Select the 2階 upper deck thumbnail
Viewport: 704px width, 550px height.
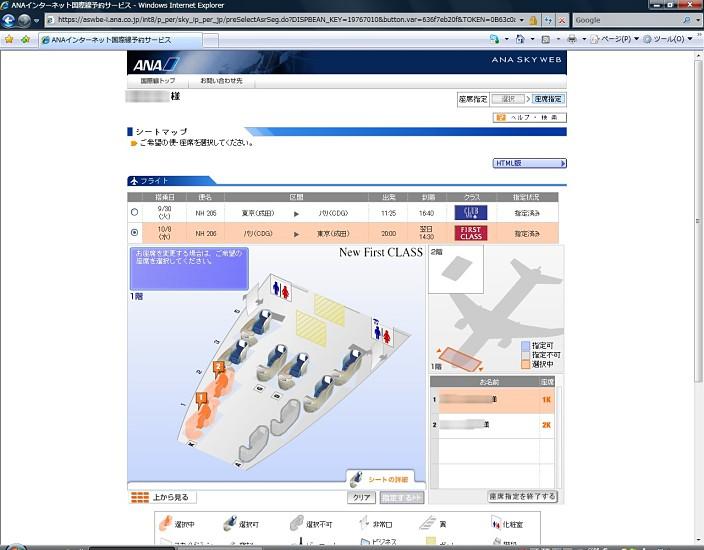coord(456,269)
